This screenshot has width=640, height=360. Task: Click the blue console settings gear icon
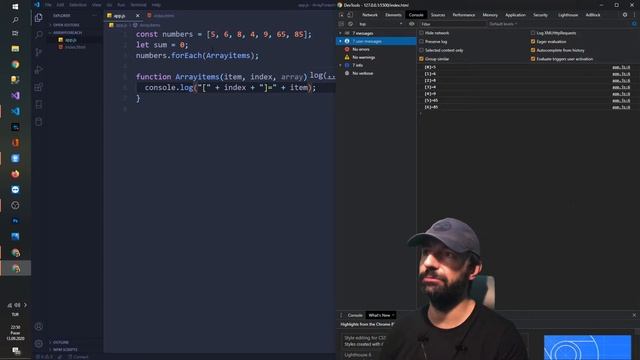pos(634,24)
